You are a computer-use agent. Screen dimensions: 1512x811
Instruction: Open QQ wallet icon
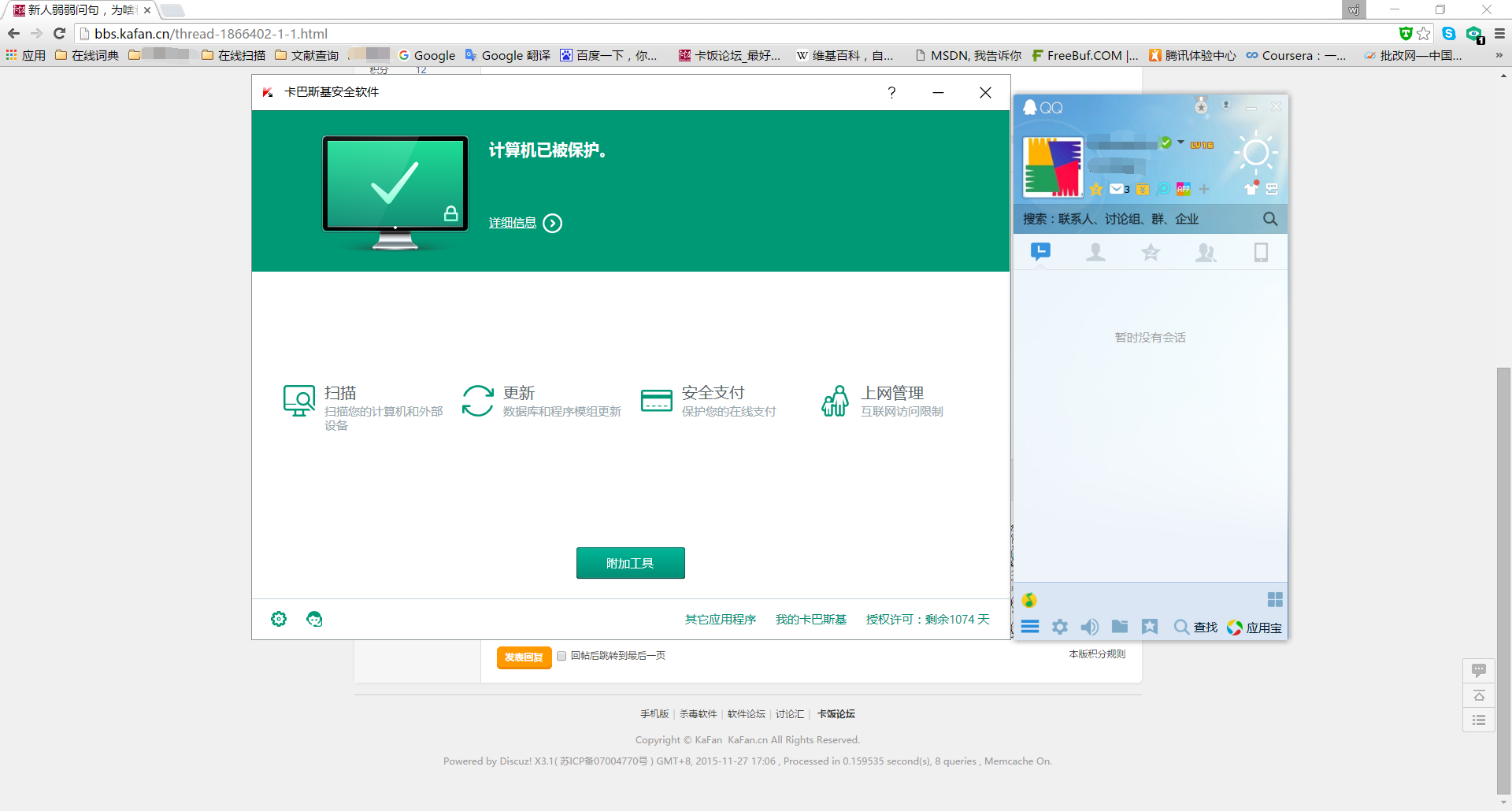[1143, 189]
